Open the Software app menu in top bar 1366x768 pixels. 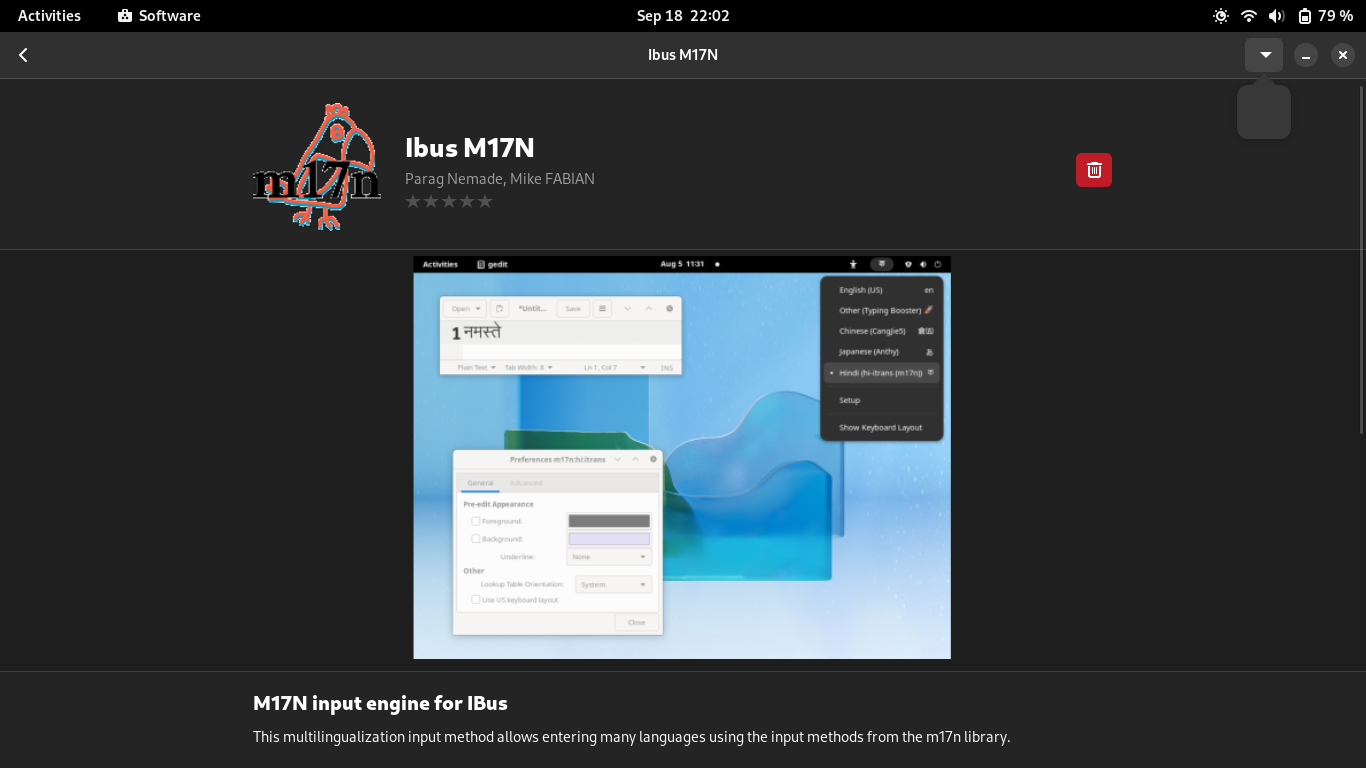[x=159, y=16]
